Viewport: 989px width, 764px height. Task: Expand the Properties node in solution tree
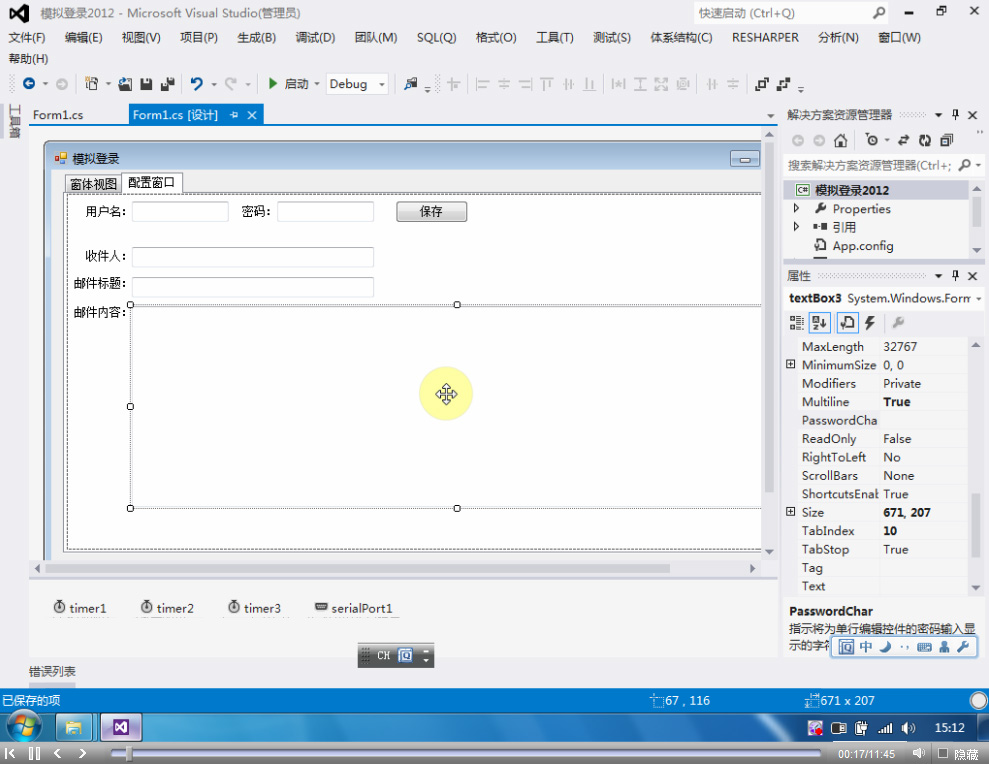[796, 209]
